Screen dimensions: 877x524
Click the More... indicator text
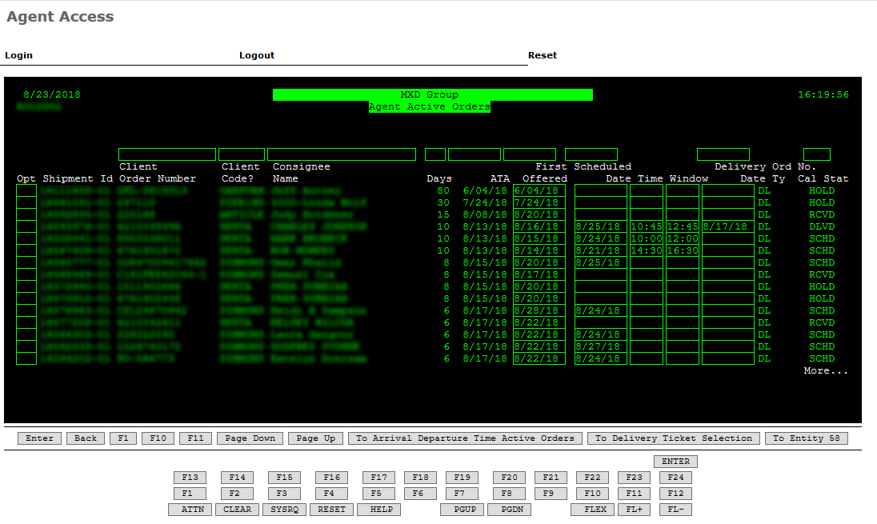pos(826,371)
